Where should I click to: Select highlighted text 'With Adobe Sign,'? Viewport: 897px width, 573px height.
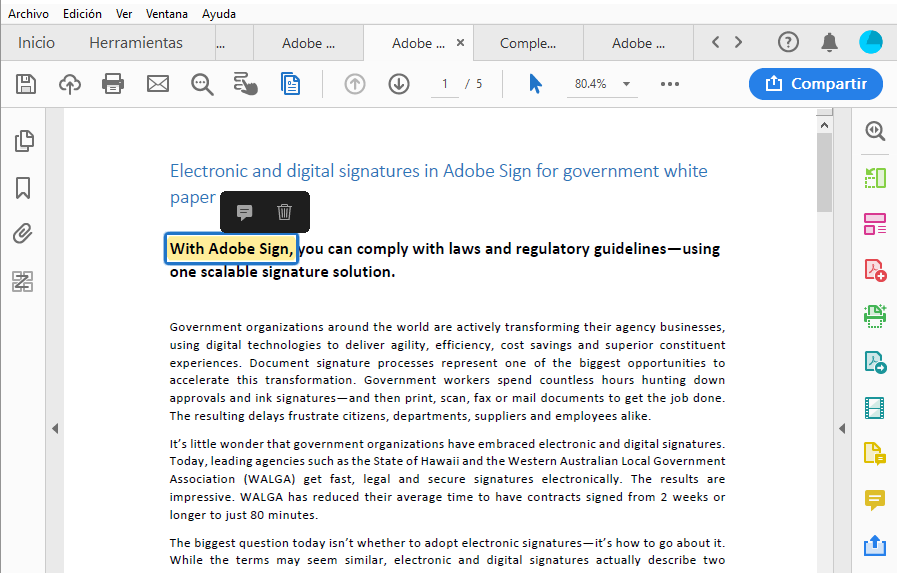[231, 249]
